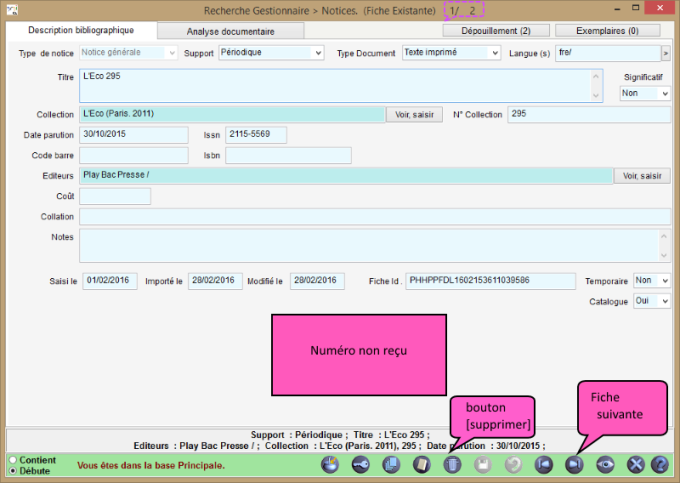Open the Support dropdown showing Périodique
Viewport: 680px width, 483px height.
[x=271, y=52]
